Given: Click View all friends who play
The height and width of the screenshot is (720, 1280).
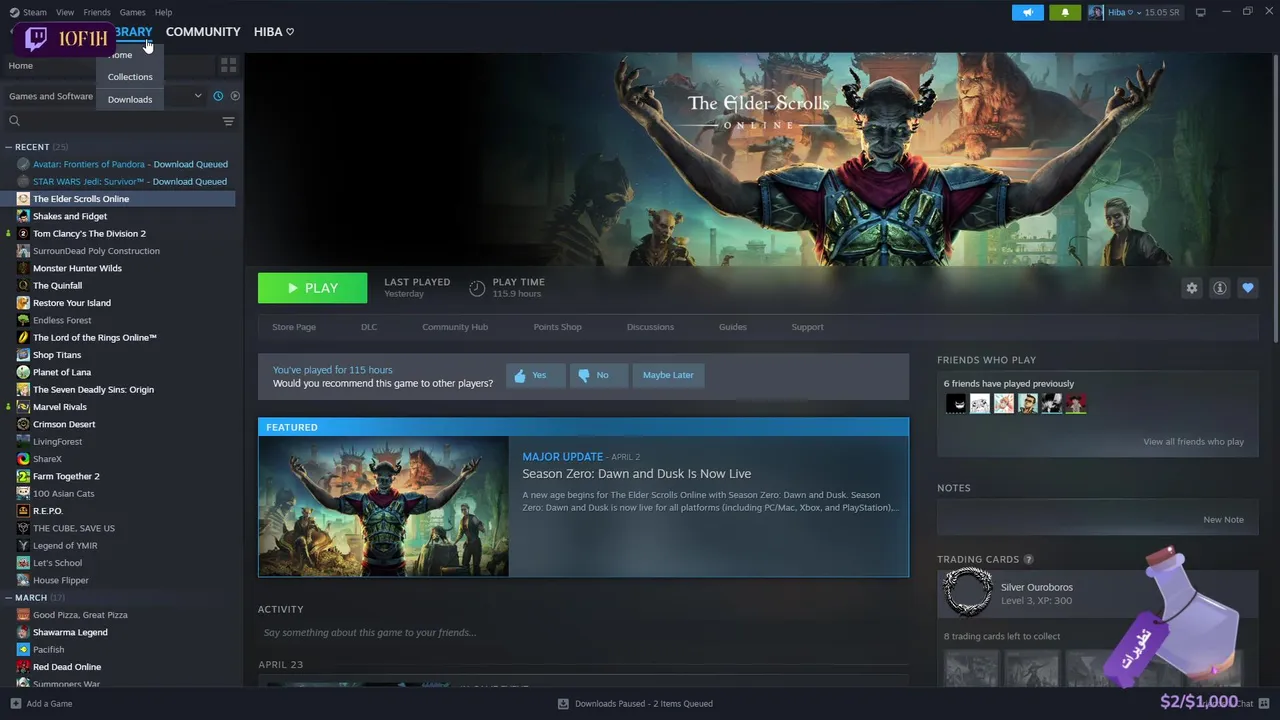Looking at the screenshot, I should tap(1193, 442).
